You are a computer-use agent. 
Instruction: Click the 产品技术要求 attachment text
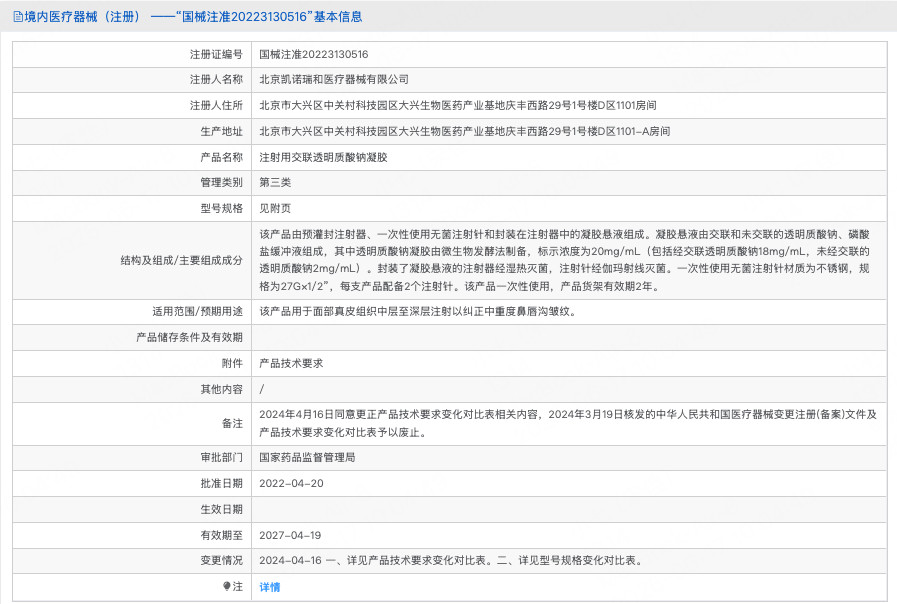(x=291, y=363)
